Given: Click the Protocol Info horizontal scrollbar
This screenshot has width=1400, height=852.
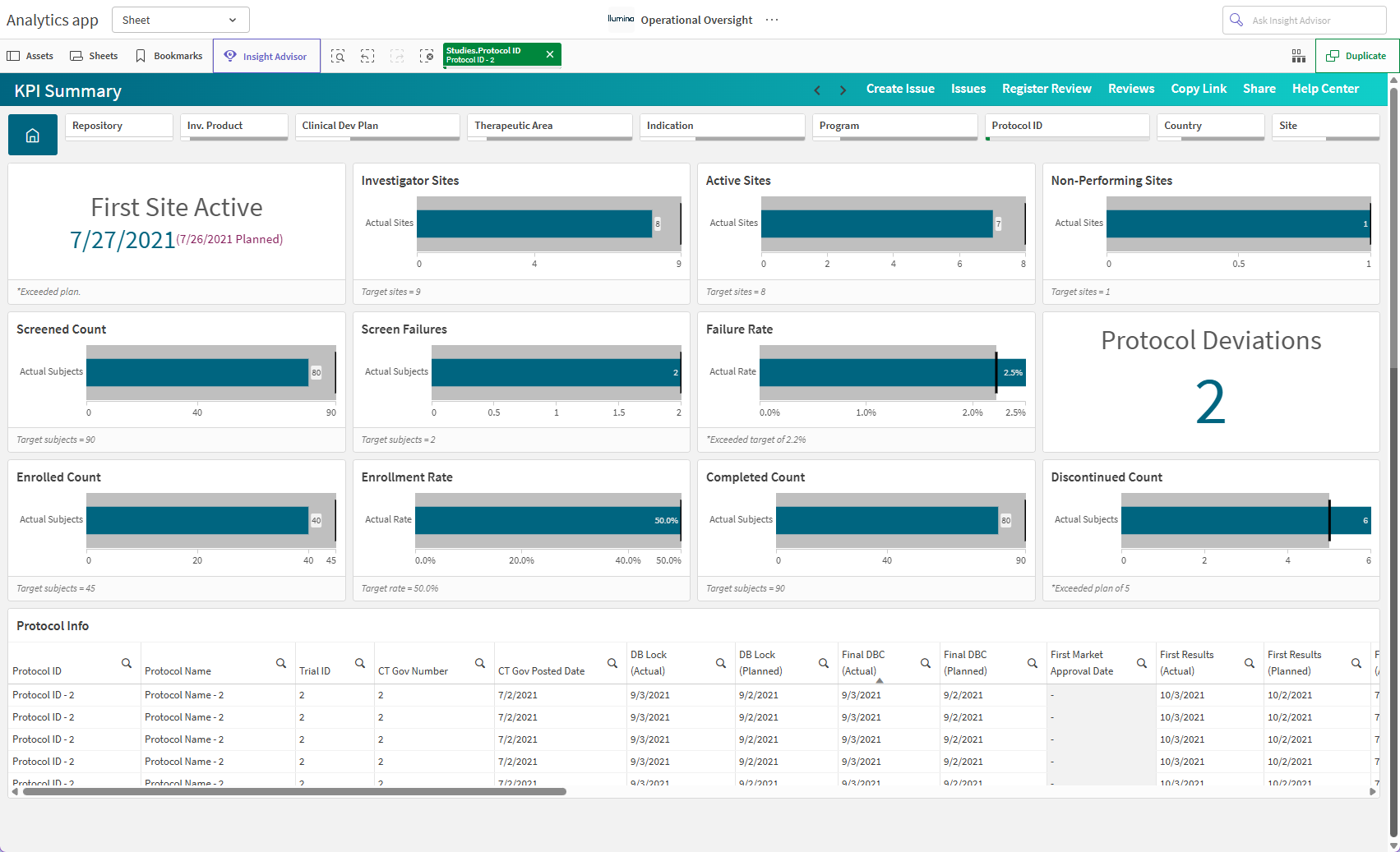Looking at the screenshot, I should click(294, 792).
